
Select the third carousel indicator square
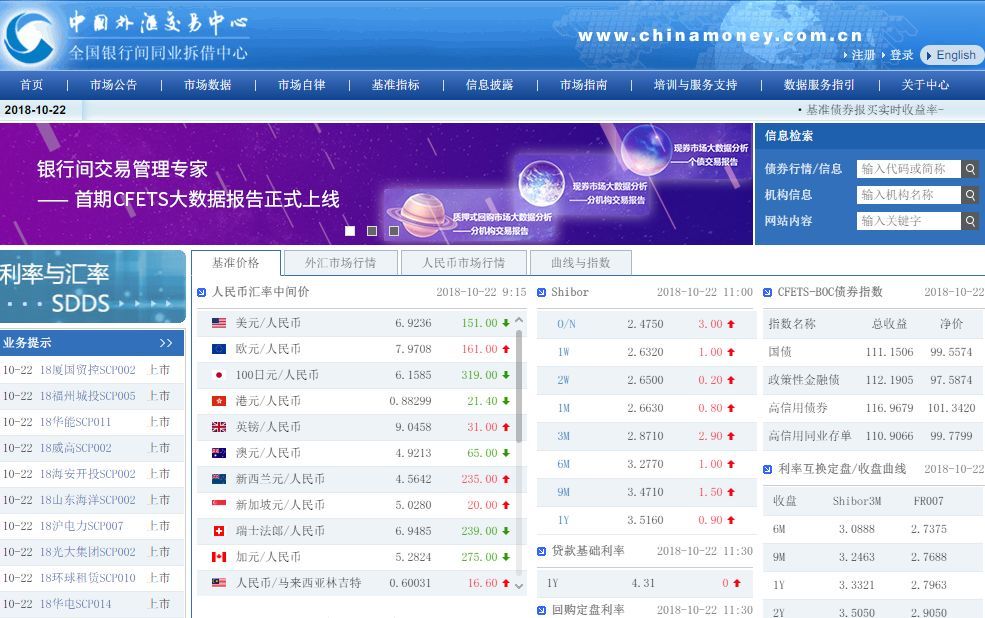[393, 230]
